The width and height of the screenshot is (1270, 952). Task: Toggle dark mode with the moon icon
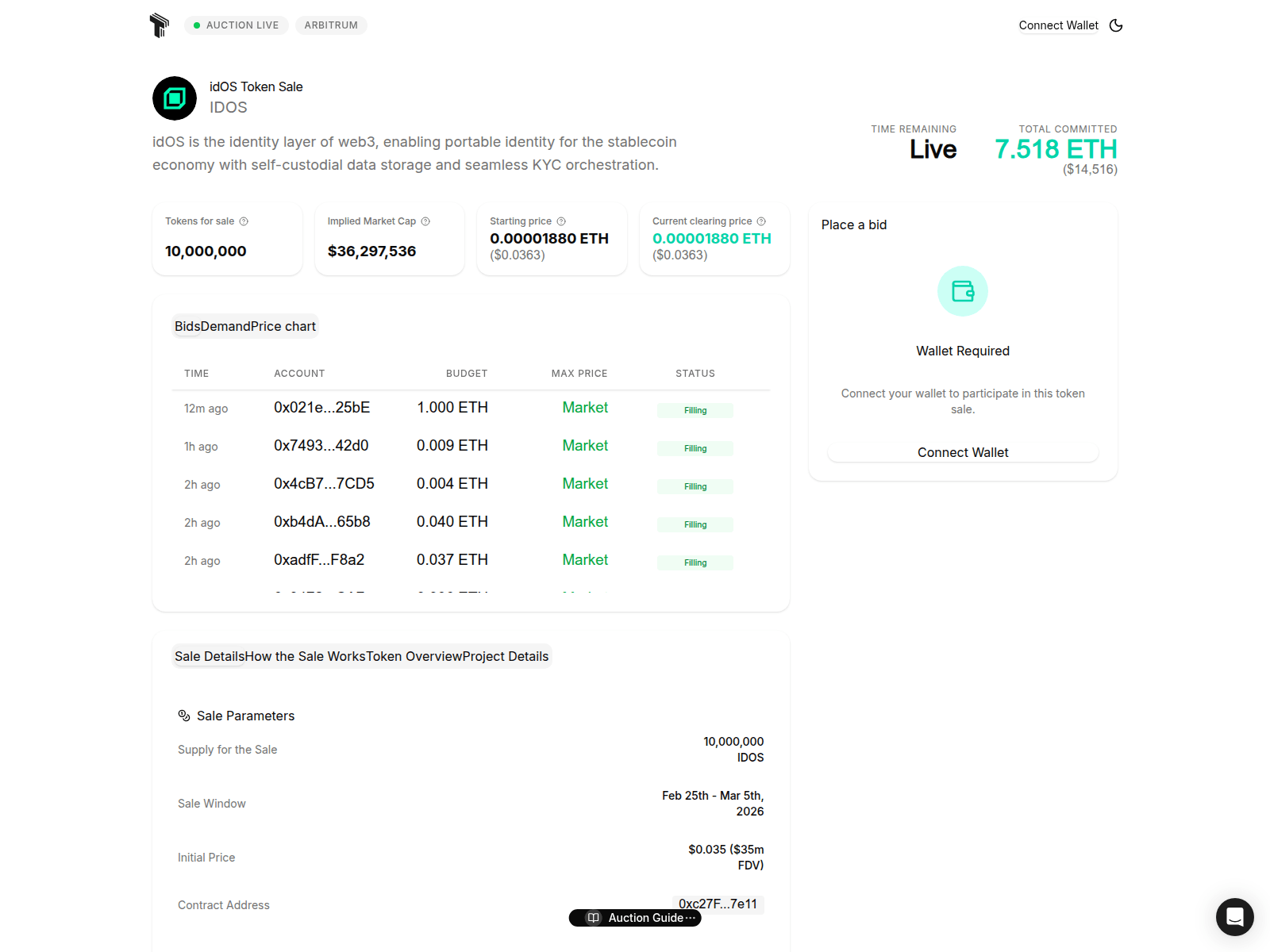(x=1116, y=25)
